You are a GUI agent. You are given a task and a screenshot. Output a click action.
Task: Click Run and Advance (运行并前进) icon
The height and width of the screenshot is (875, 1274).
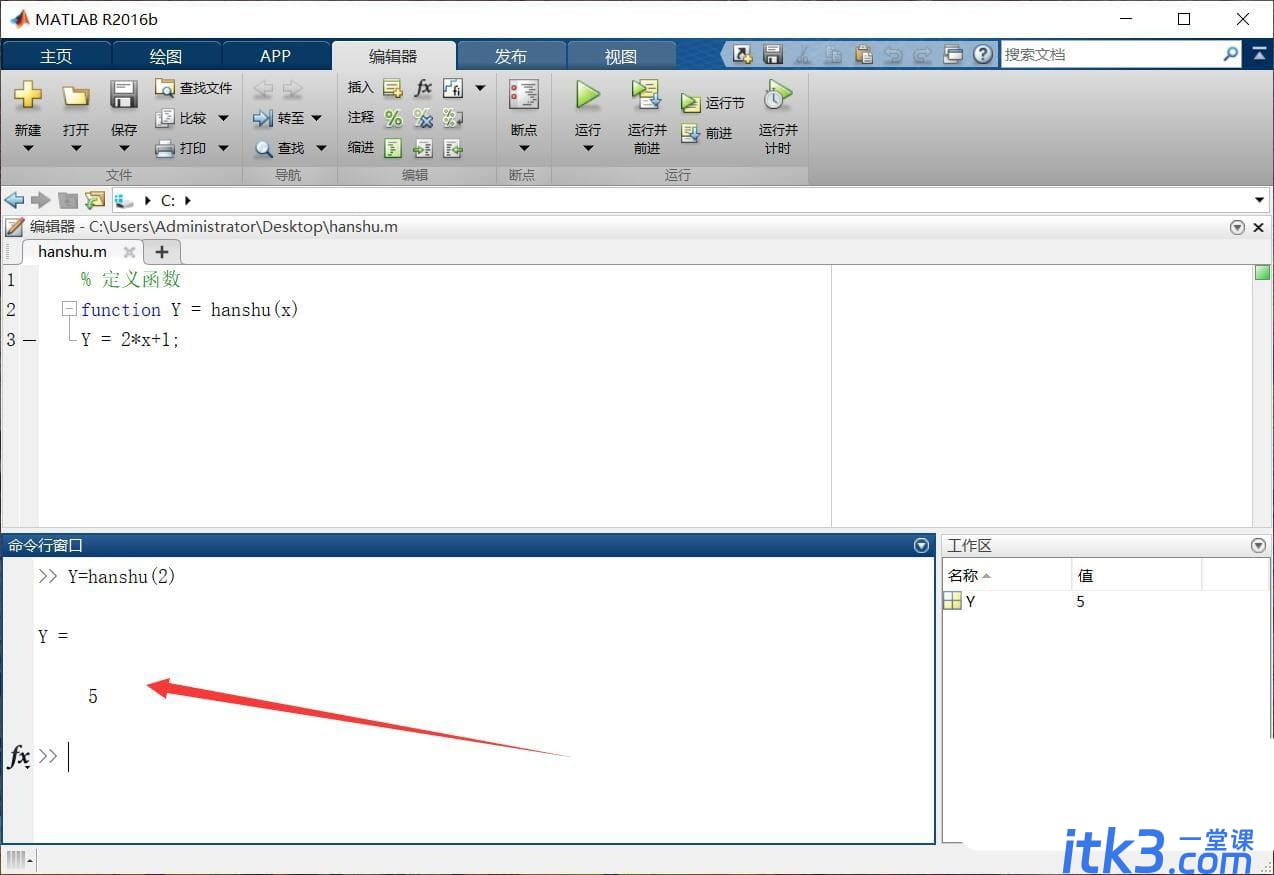[x=647, y=95]
